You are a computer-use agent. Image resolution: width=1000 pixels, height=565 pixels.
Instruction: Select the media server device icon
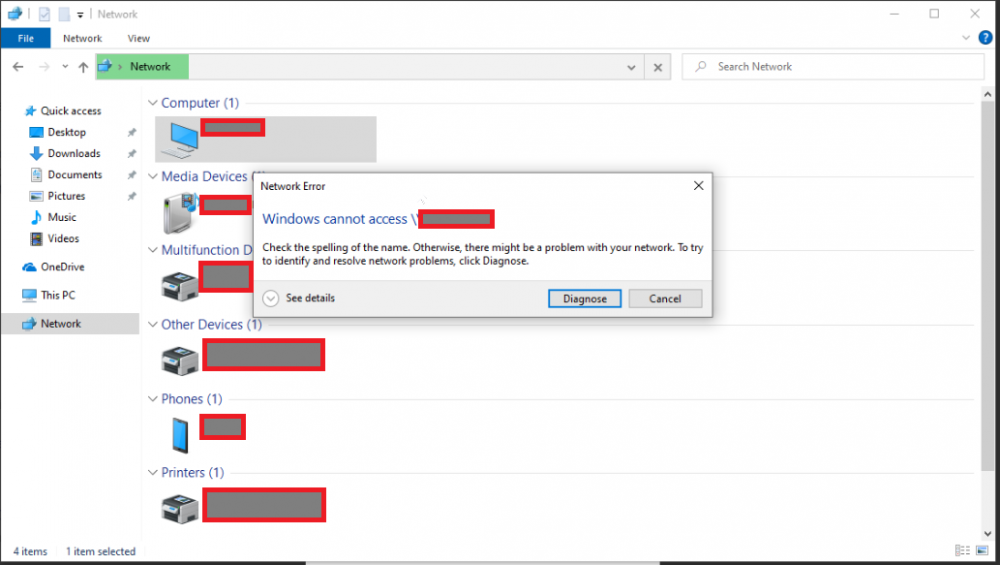pos(180,214)
